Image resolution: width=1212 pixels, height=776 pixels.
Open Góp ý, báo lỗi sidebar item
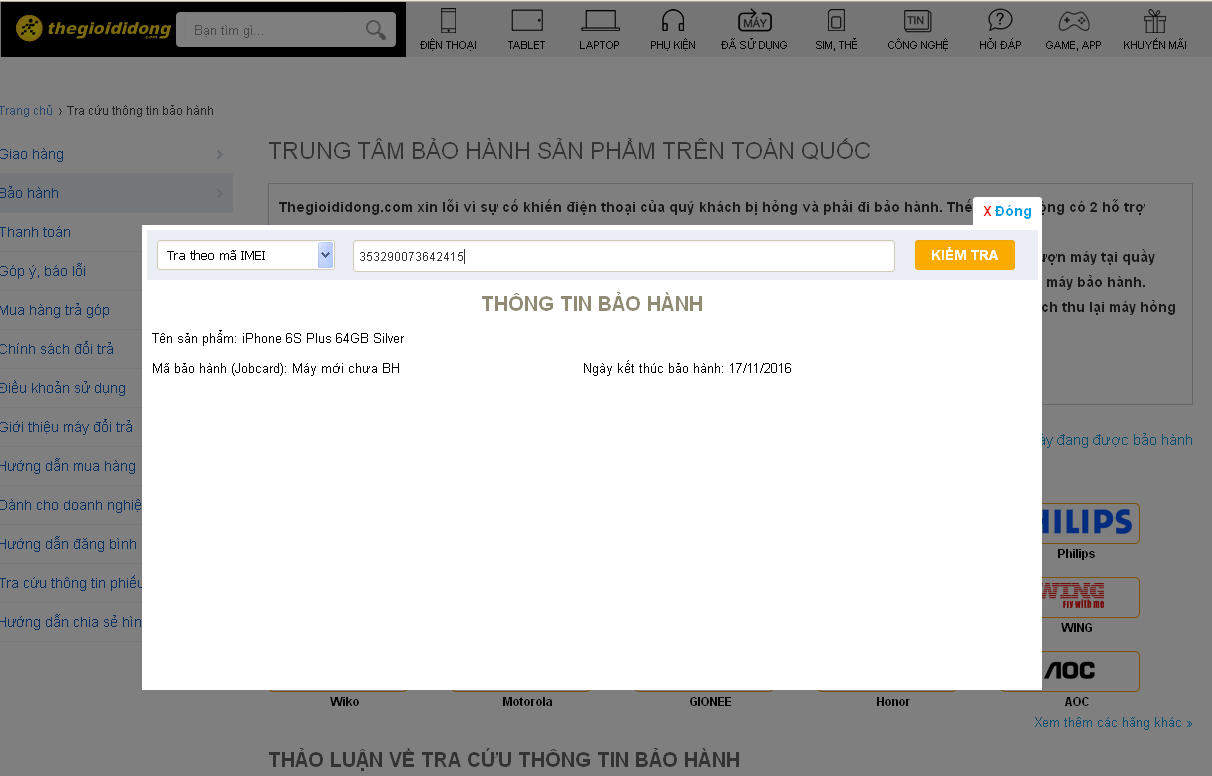43,271
